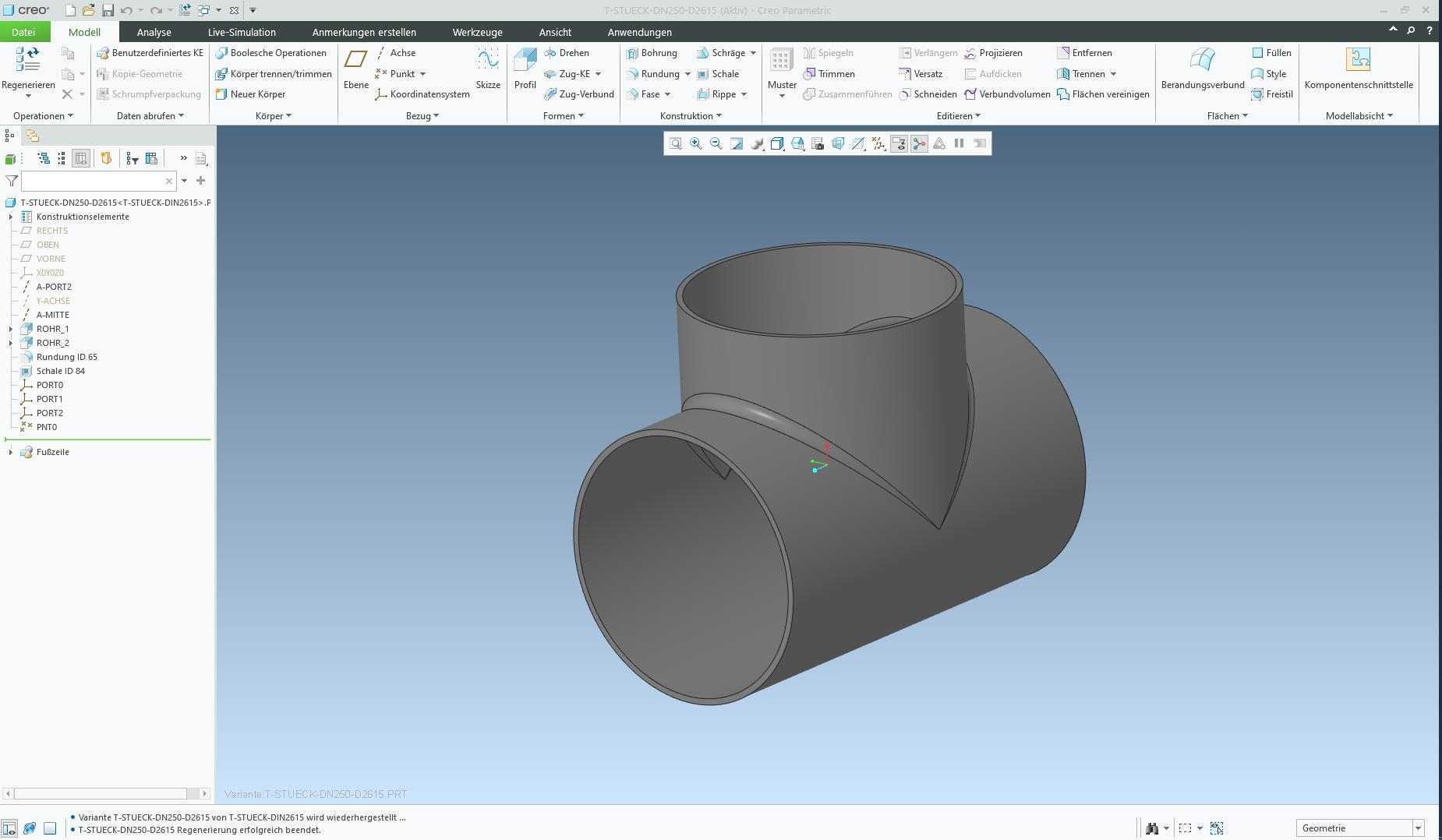Toggle the model tree columns display button
This screenshot has height=840, width=1442.
(81, 159)
